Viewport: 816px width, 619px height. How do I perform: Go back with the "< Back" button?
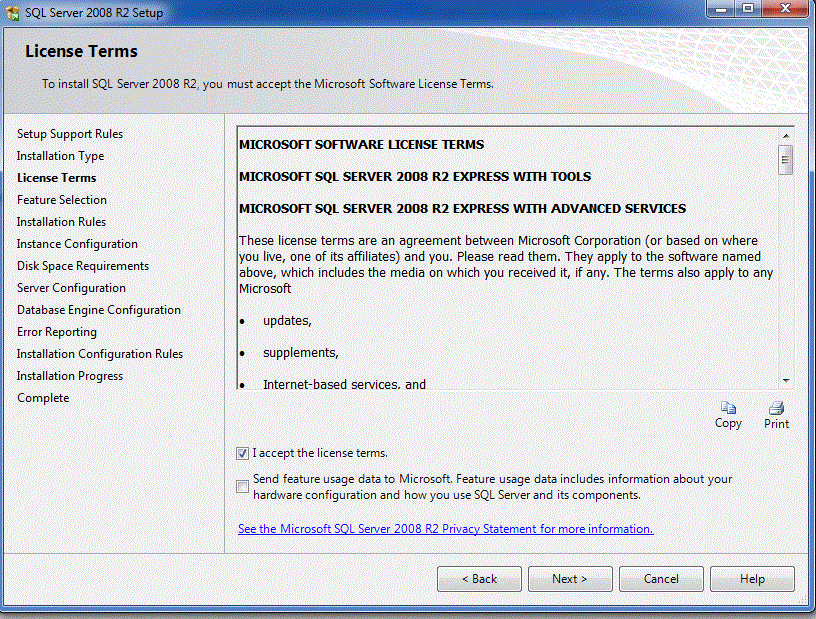point(479,579)
